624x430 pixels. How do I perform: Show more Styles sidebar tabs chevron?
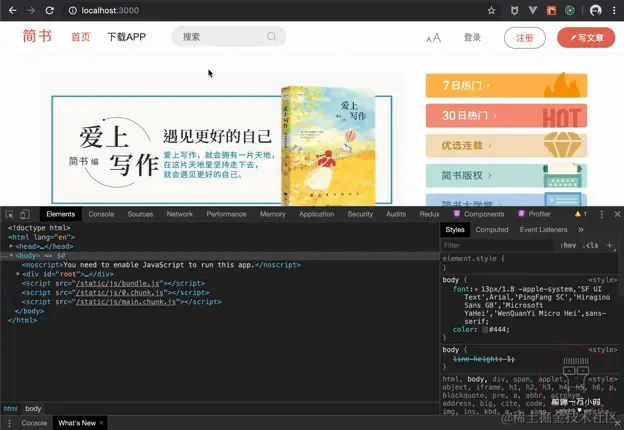click(x=581, y=230)
